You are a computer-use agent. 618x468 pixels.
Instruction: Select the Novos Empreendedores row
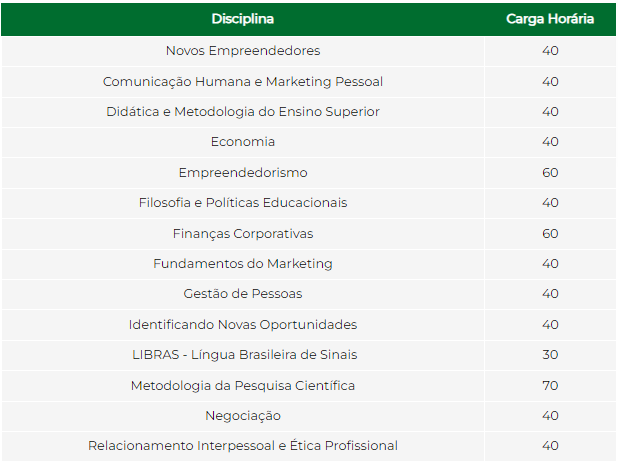tap(243, 51)
